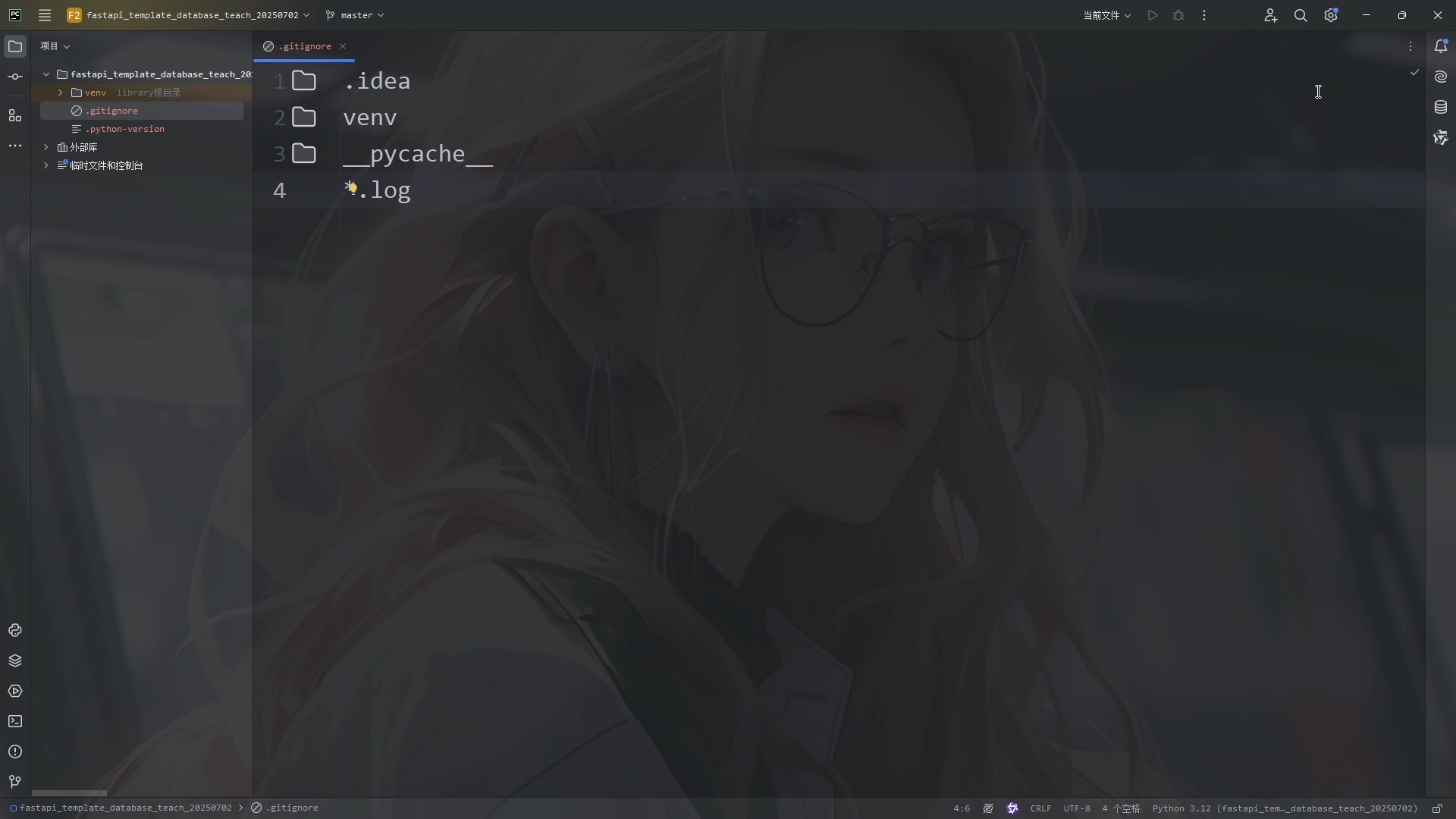
Task: Select .python-version in the project tree
Action: (x=126, y=129)
